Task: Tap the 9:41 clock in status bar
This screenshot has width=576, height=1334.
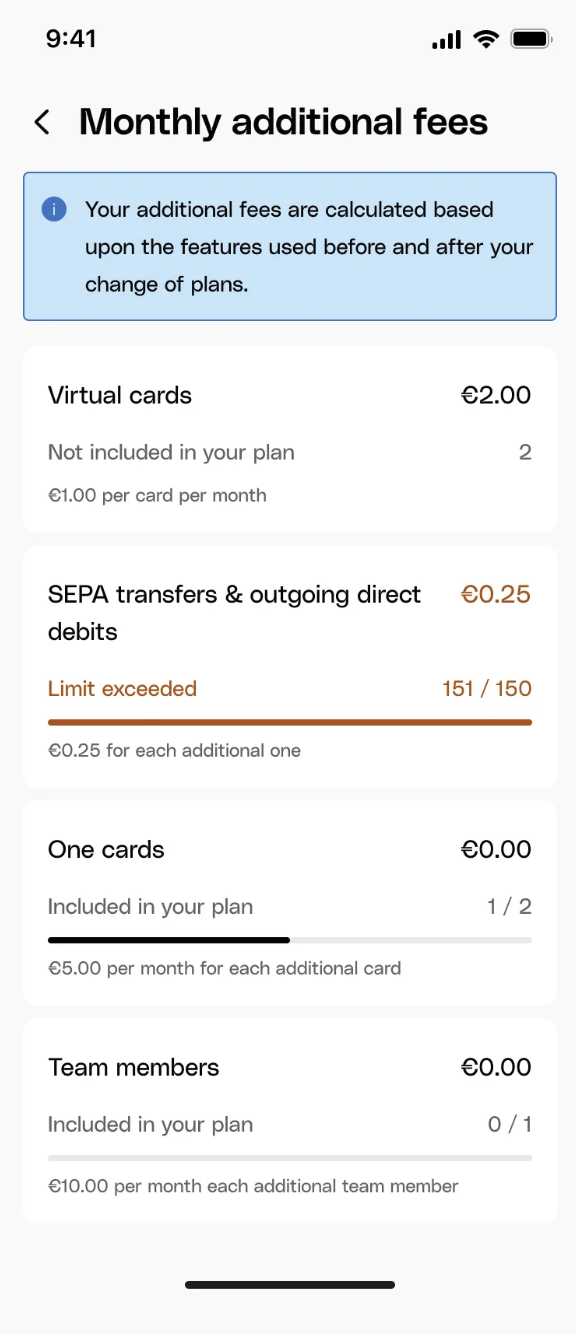Action: [71, 39]
